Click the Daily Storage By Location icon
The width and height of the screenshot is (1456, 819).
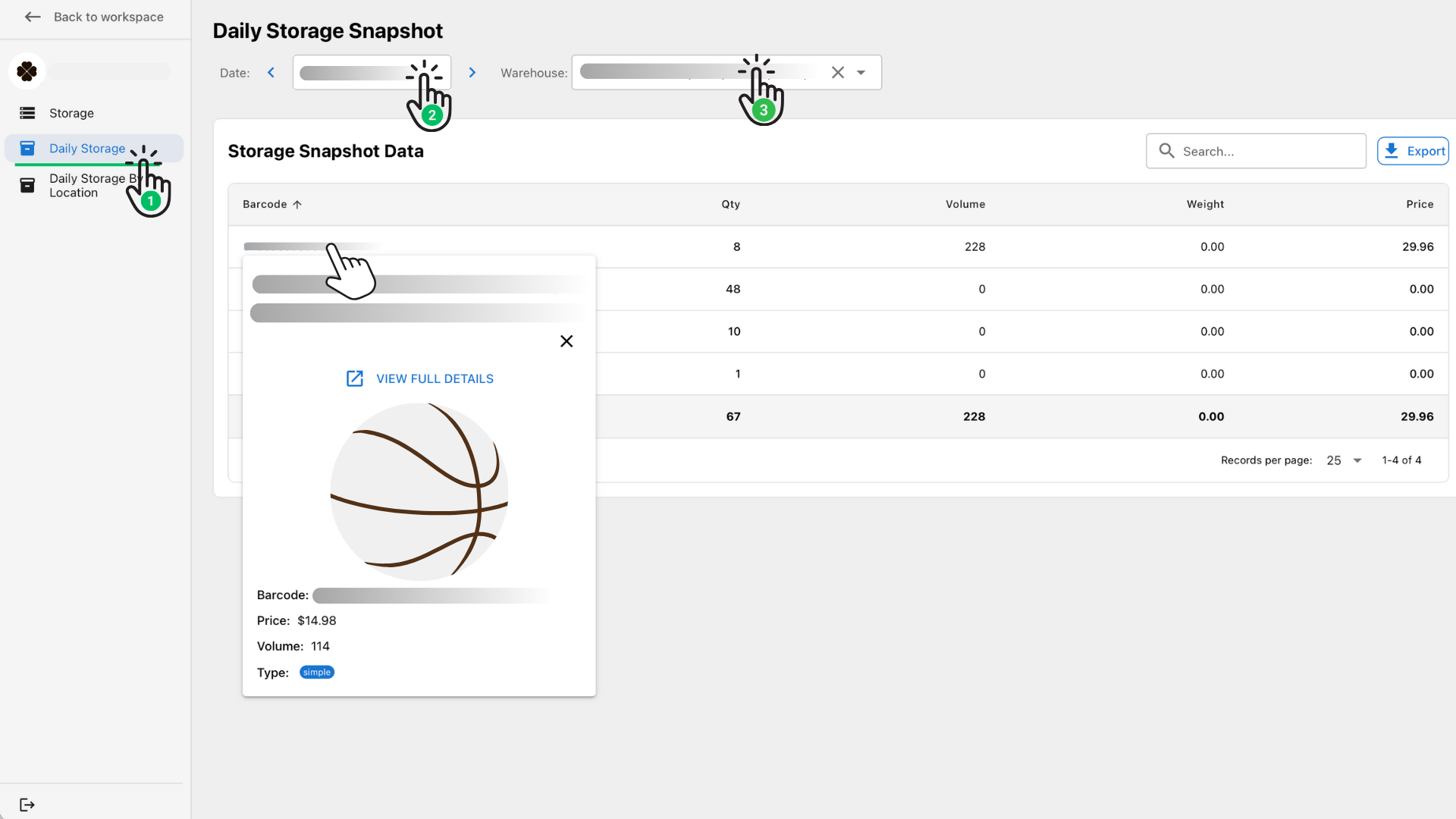click(27, 185)
